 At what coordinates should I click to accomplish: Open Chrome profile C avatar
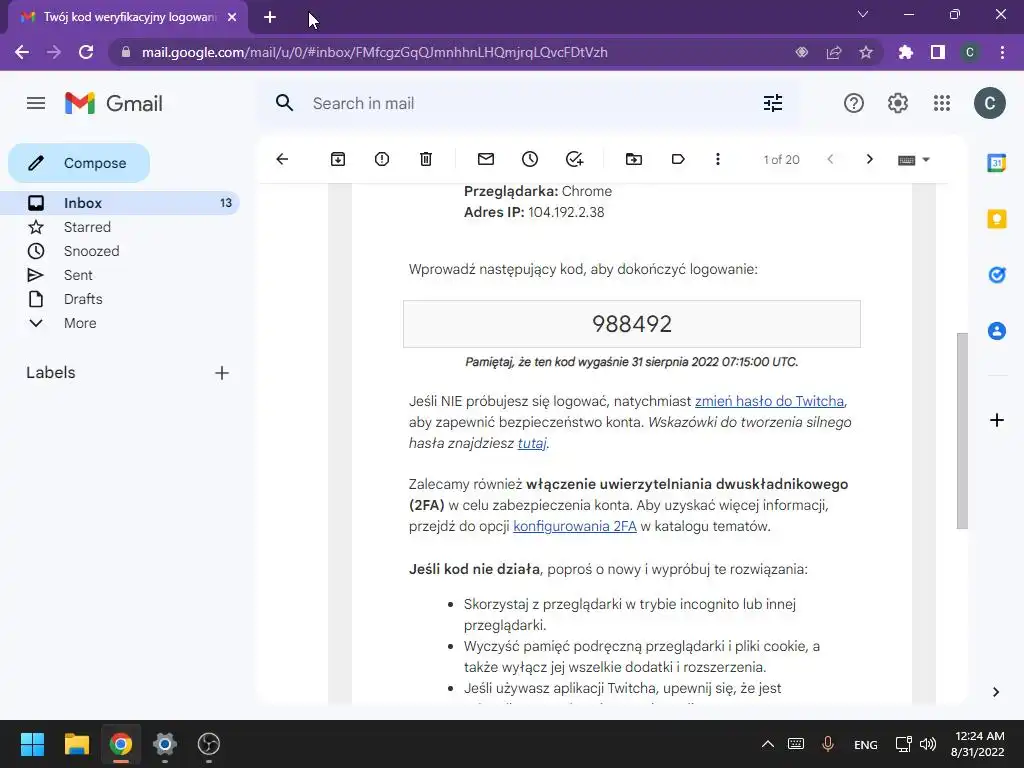coord(970,52)
